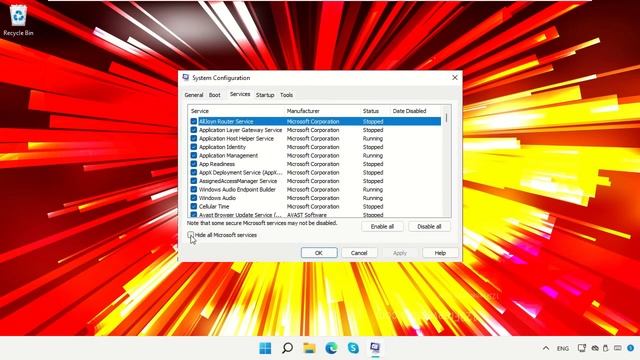Click the network tray icon
The width and height of the screenshot is (640, 360).
582,348
